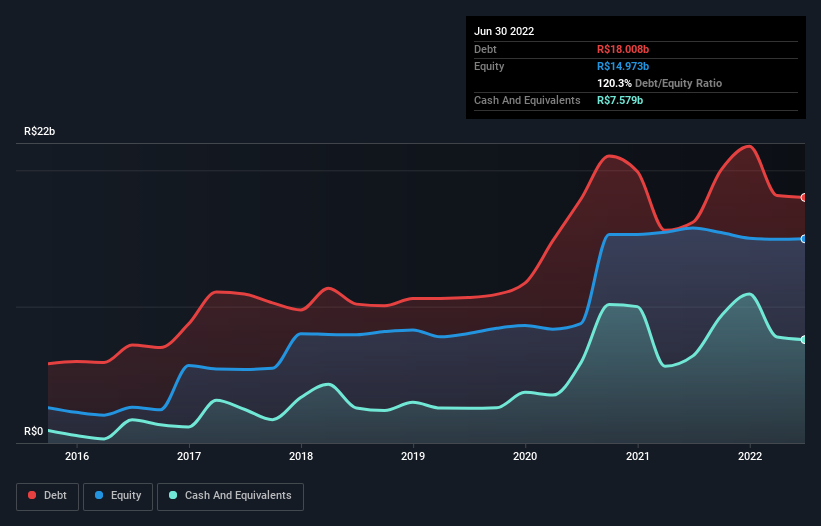The image size is (821, 526).
Task: Click the red Debt endpoint marker
Action: click(804, 197)
